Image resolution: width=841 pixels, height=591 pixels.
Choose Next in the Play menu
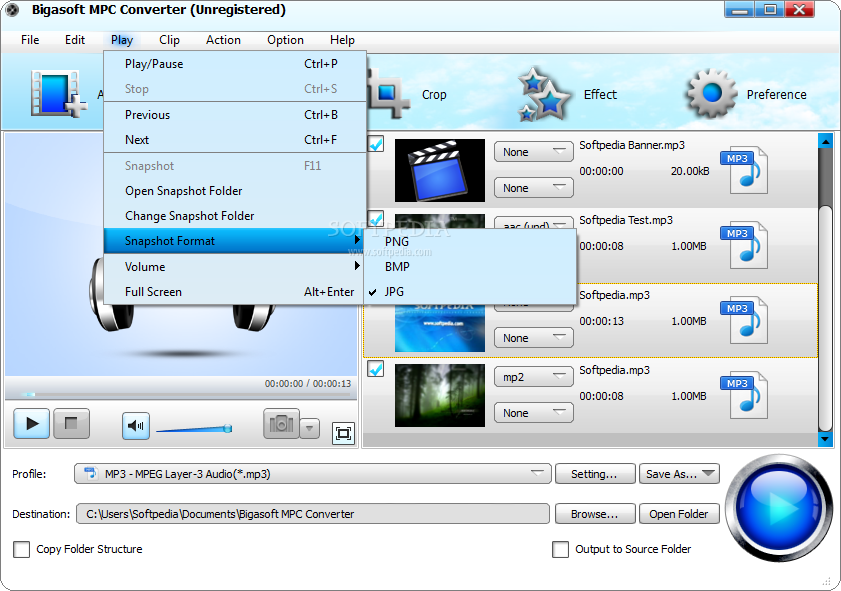235,140
